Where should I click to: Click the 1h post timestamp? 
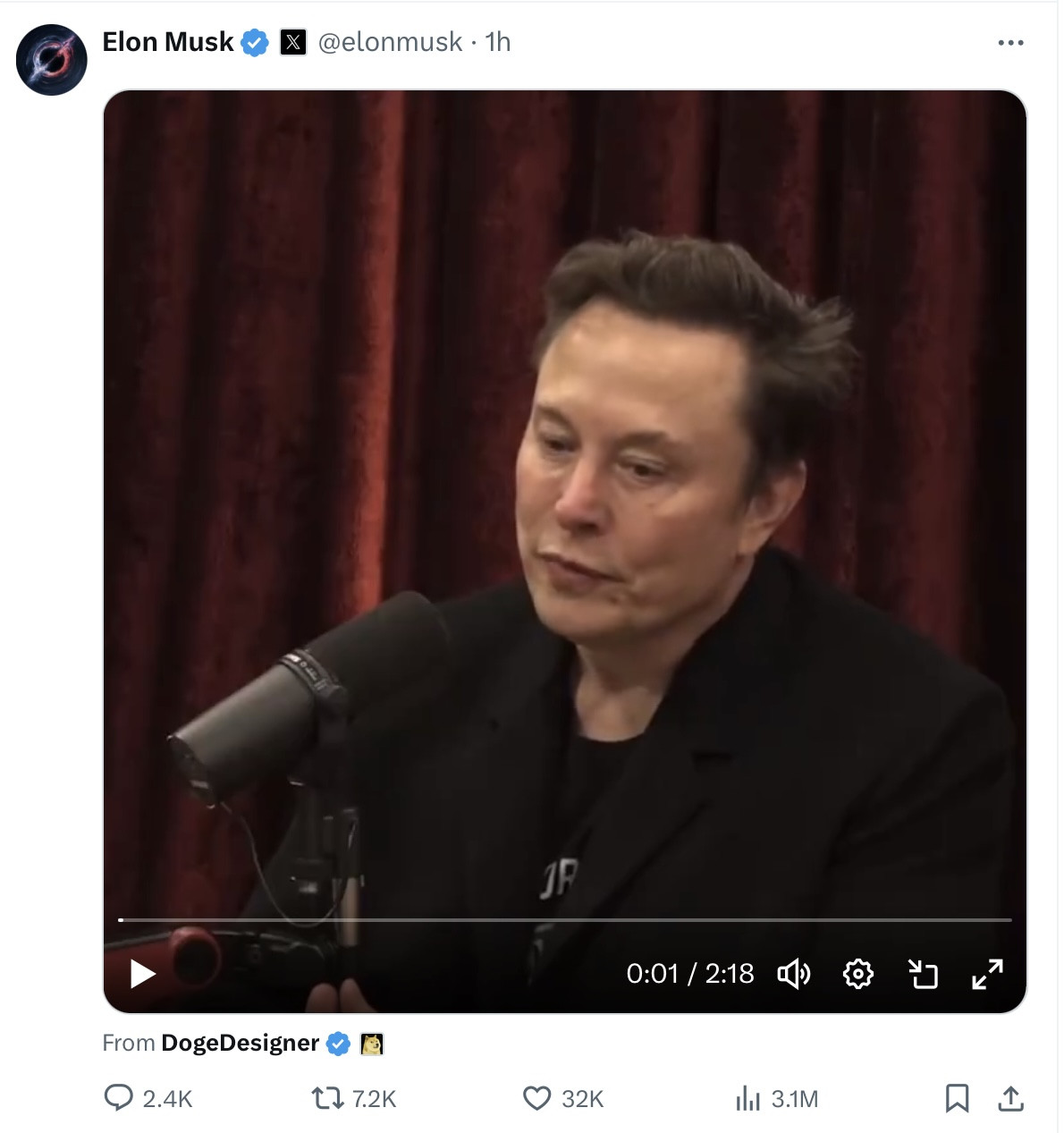pos(498,42)
